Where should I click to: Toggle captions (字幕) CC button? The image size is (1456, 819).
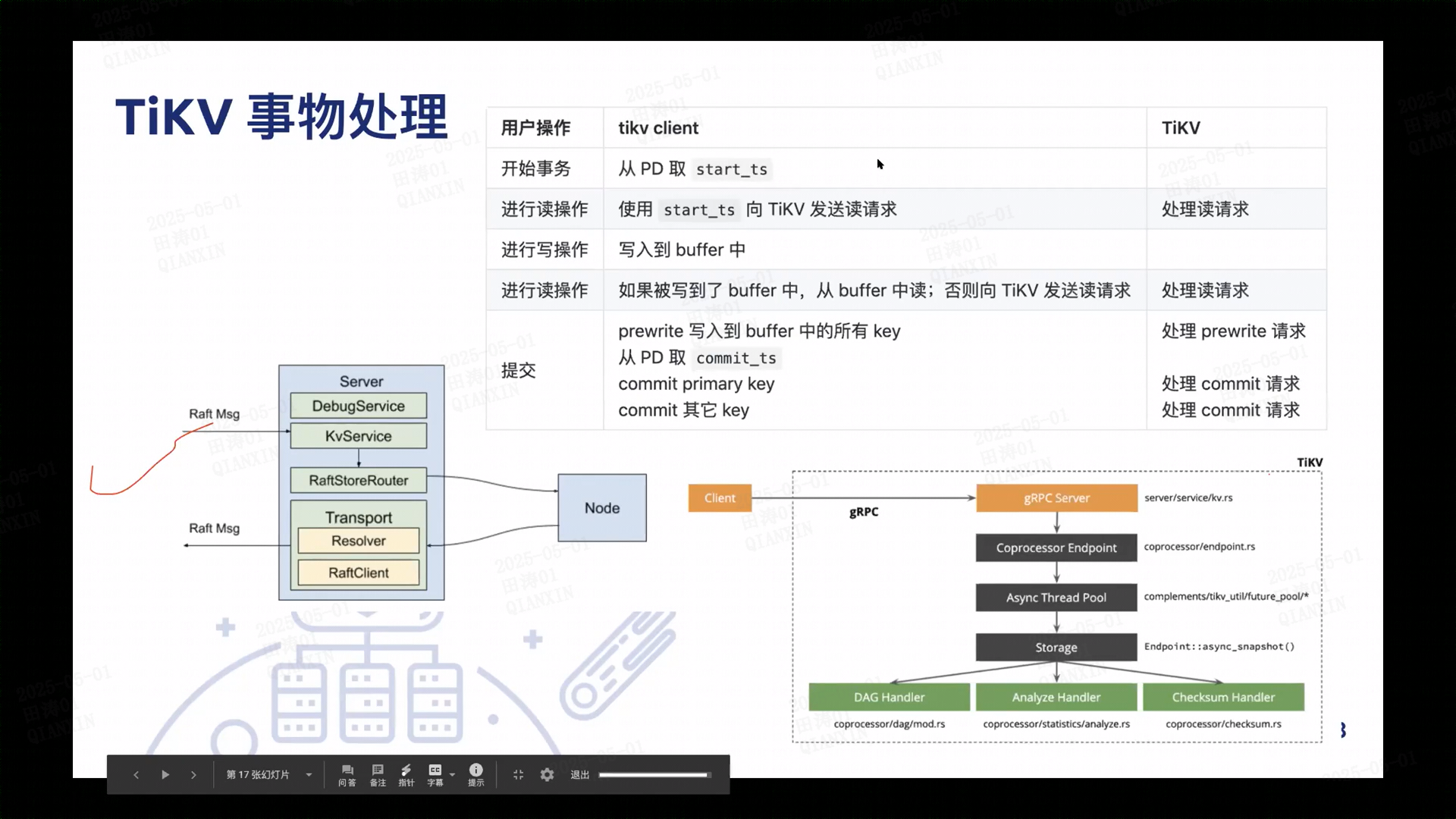[x=435, y=773]
